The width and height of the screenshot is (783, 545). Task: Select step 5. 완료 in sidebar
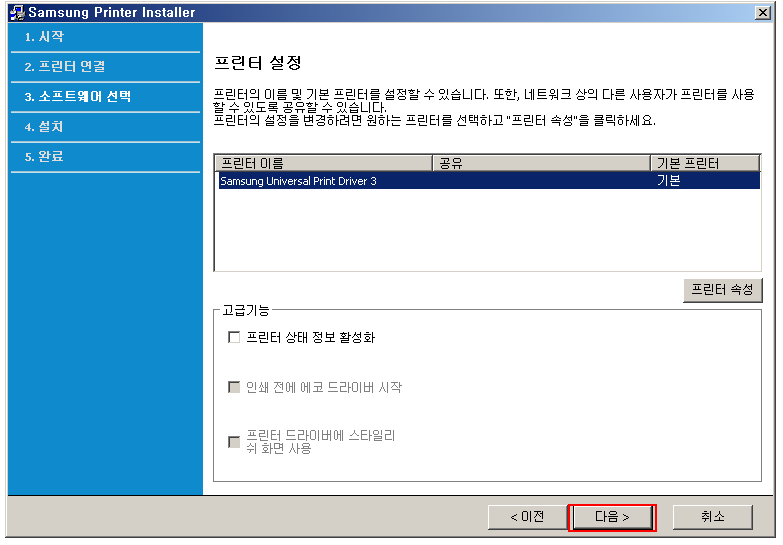[44, 156]
